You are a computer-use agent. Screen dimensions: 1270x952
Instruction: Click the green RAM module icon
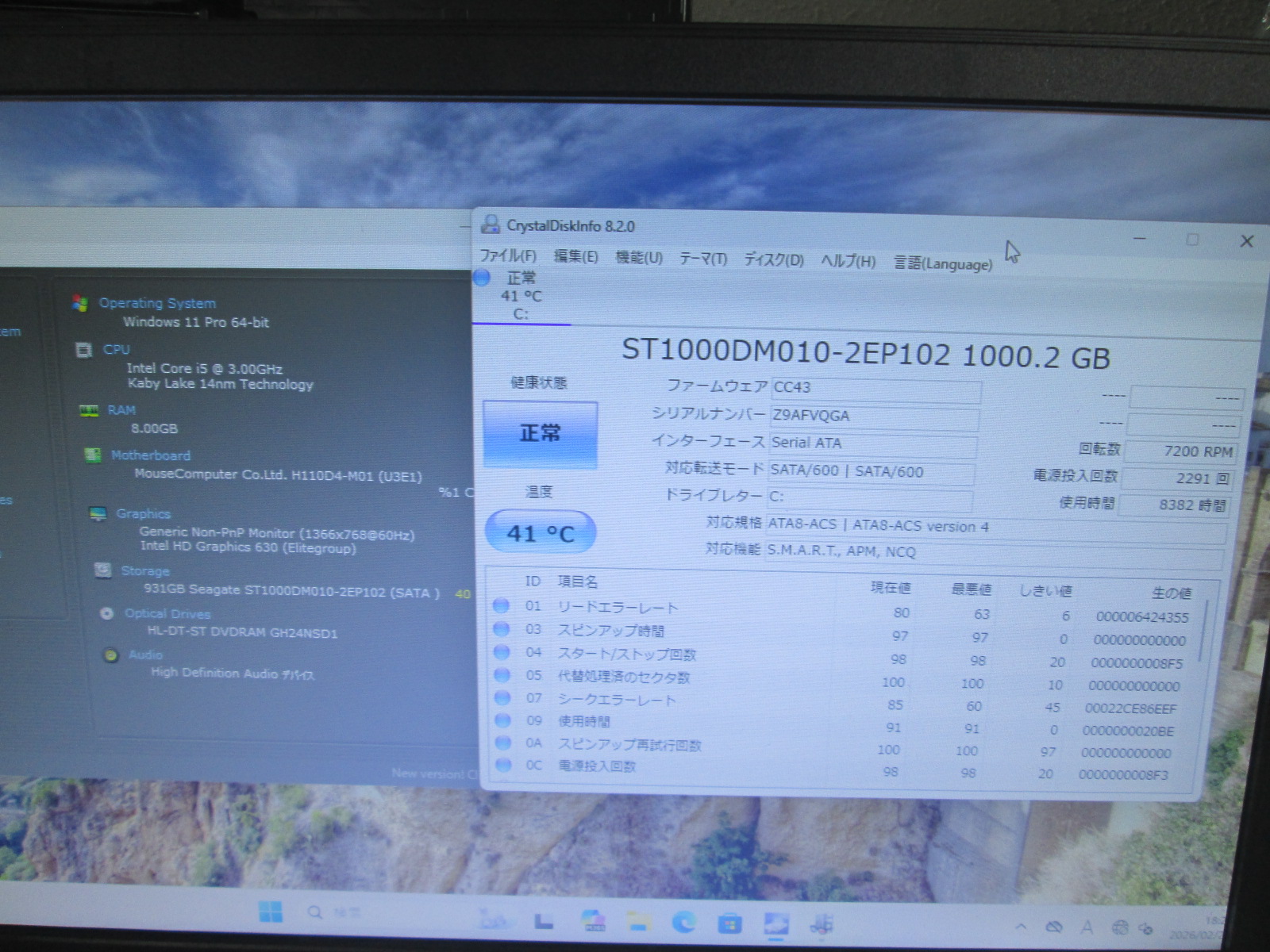[x=88, y=410]
